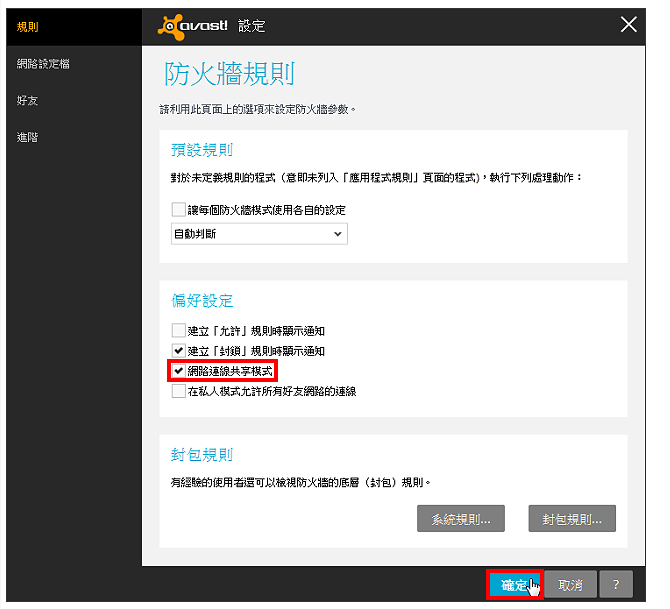This screenshot has width=670, height=609.
Task: Check 建立「允許」規則時顯示通知 option
Action: click(x=178, y=330)
